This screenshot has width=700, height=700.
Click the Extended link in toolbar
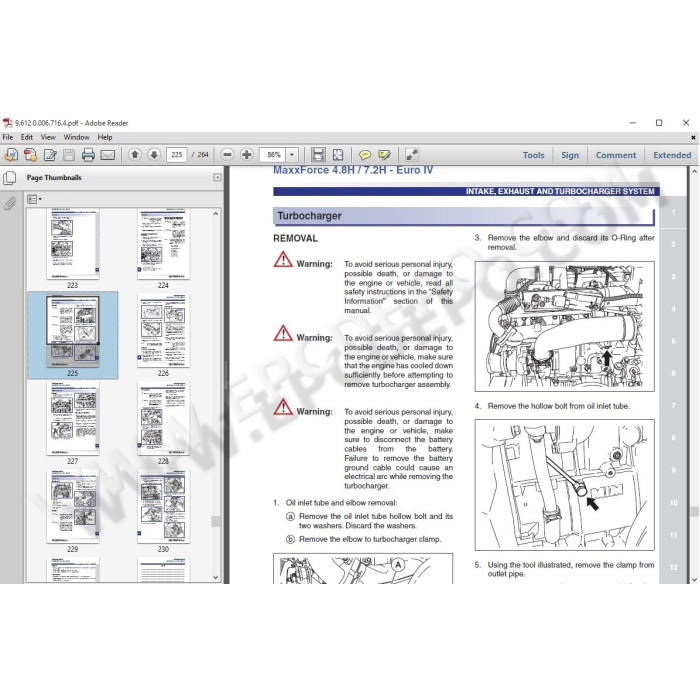coord(672,155)
